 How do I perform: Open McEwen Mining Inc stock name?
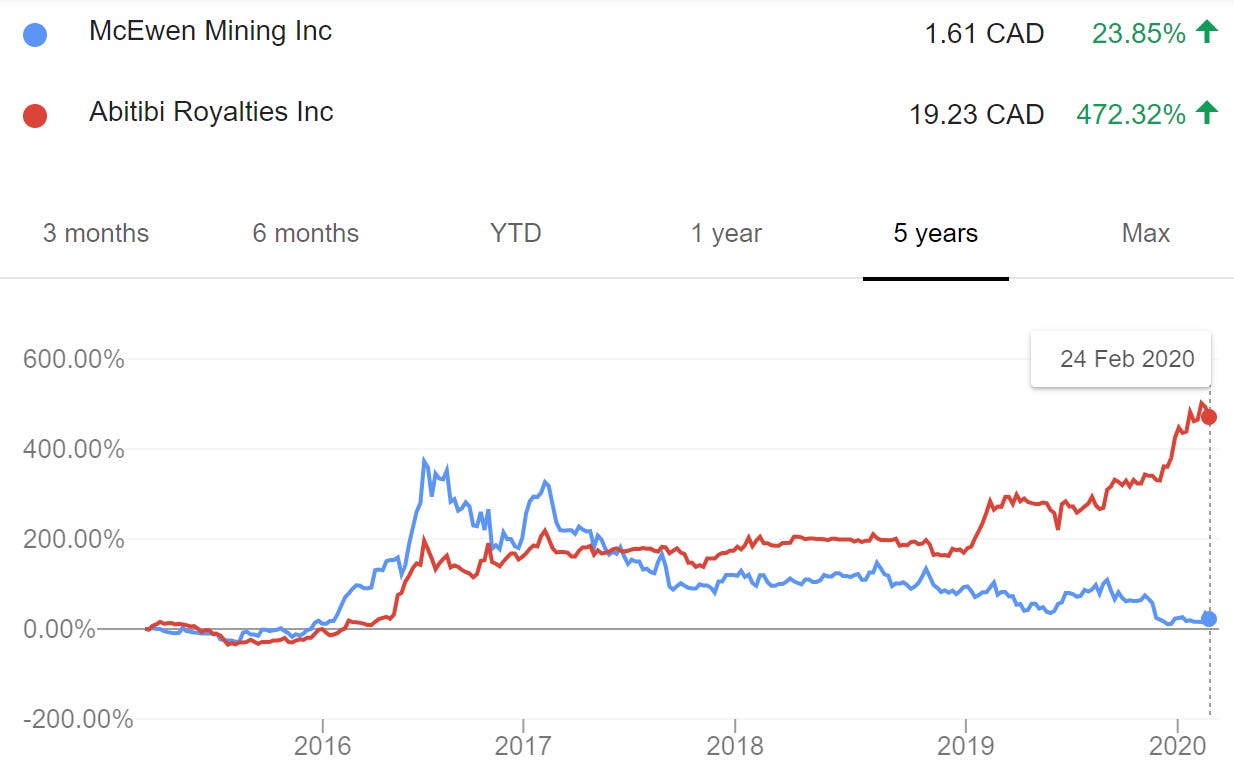[210, 31]
